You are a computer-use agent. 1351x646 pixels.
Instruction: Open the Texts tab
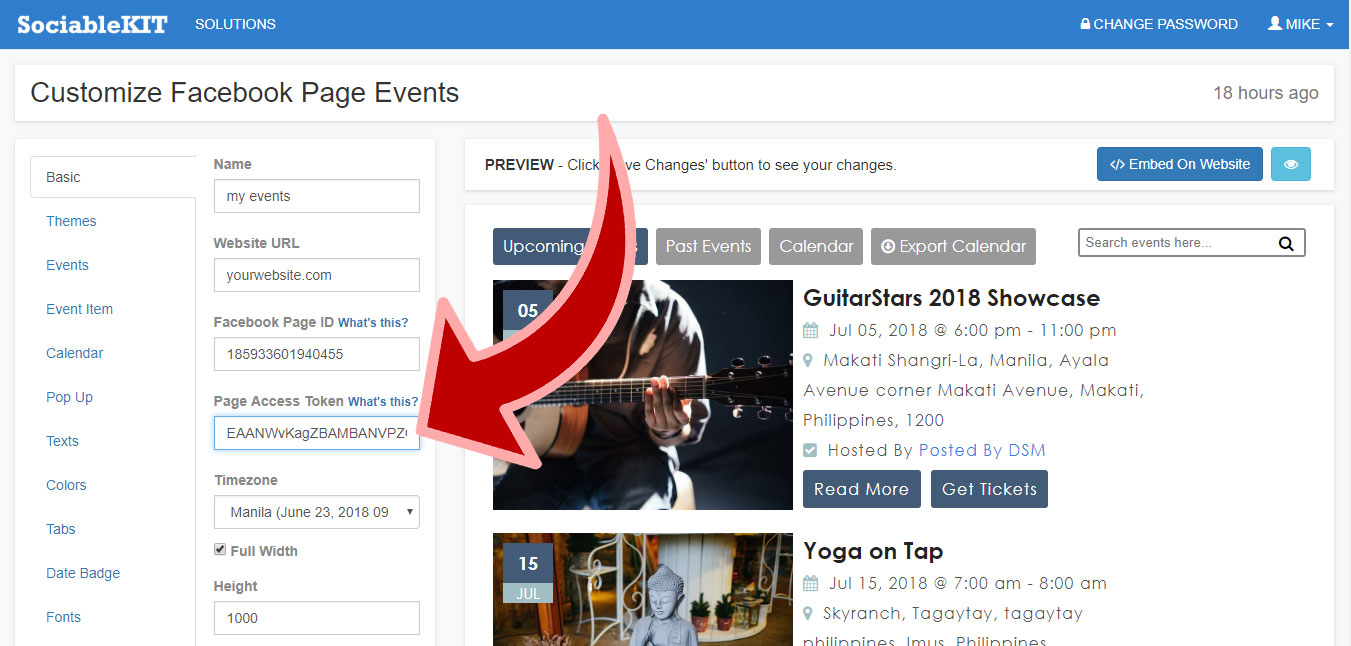pos(62,441)
